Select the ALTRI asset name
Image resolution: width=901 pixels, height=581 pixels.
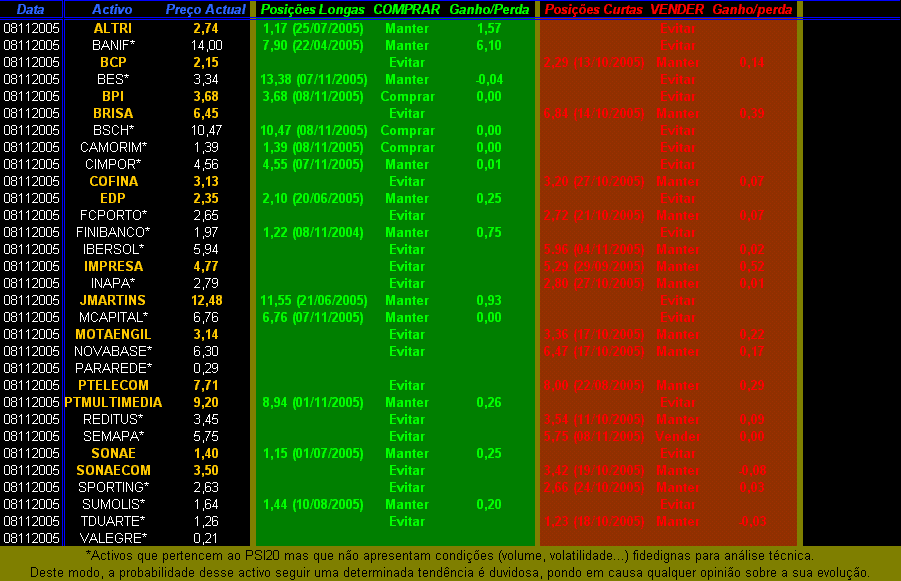113,28
